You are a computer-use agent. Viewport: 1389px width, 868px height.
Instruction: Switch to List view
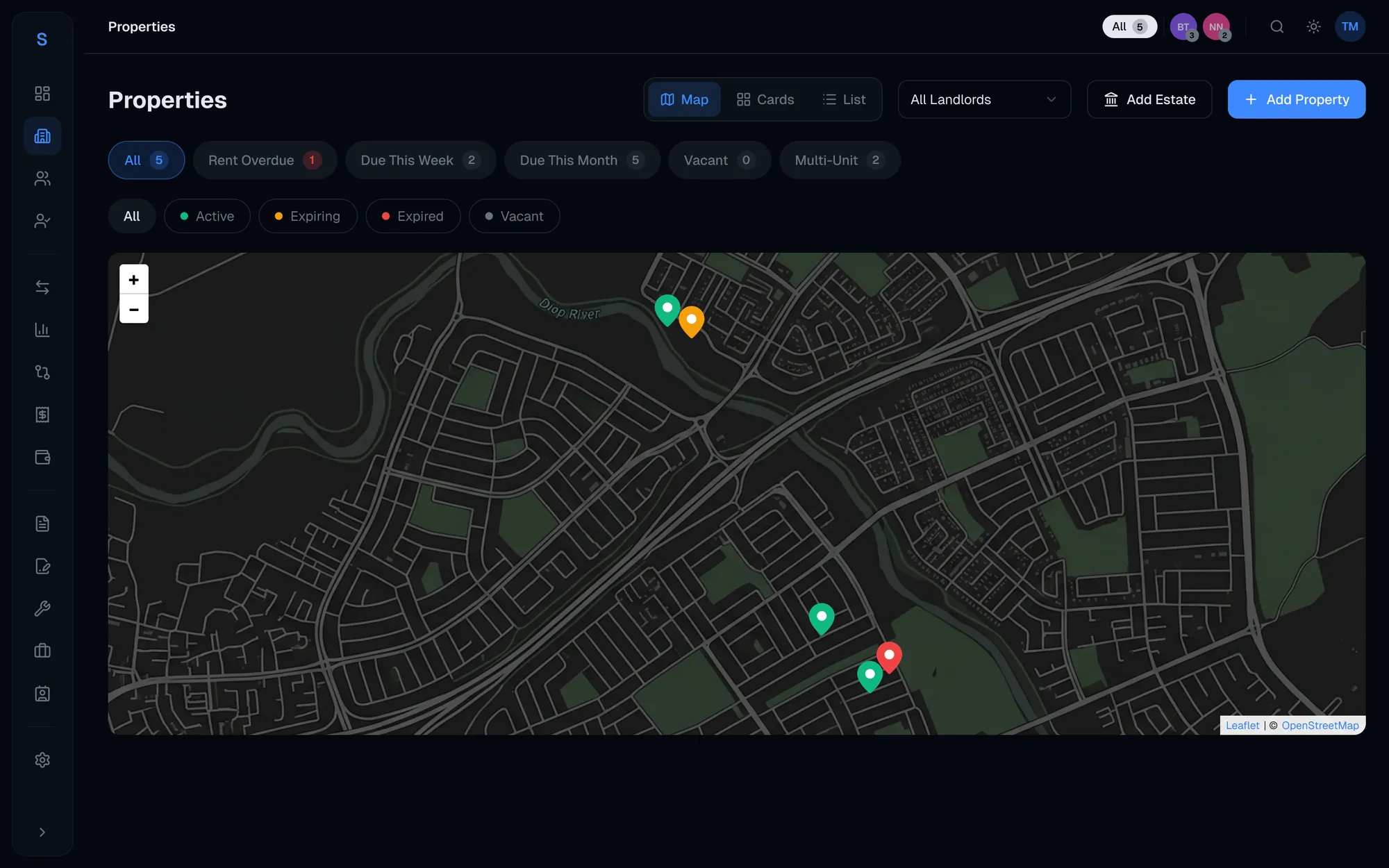pyautogui.click(x=844, y=99)
